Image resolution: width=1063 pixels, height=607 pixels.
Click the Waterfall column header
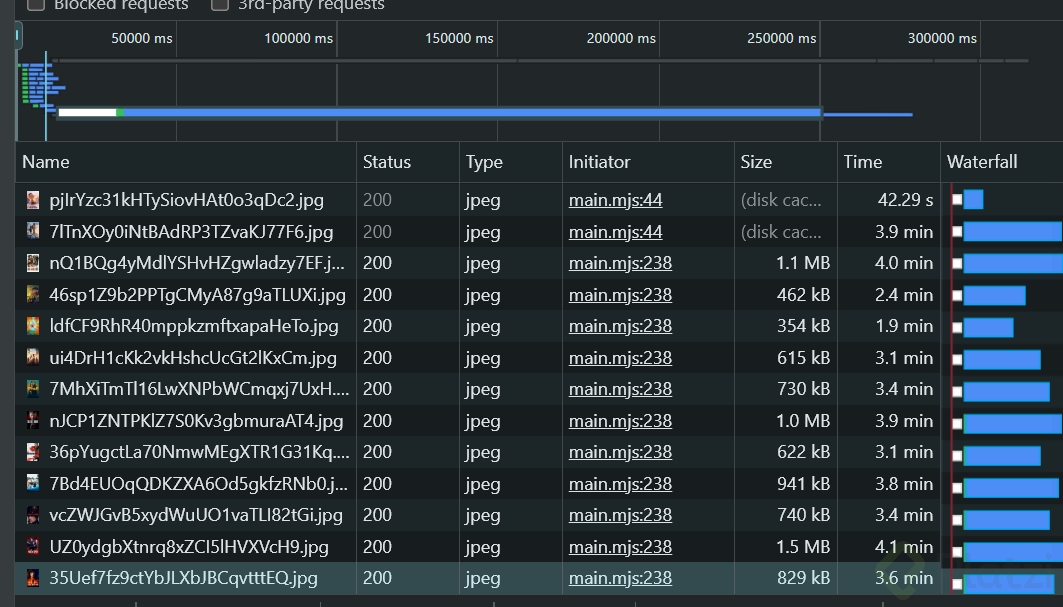[x=982, y=162]
